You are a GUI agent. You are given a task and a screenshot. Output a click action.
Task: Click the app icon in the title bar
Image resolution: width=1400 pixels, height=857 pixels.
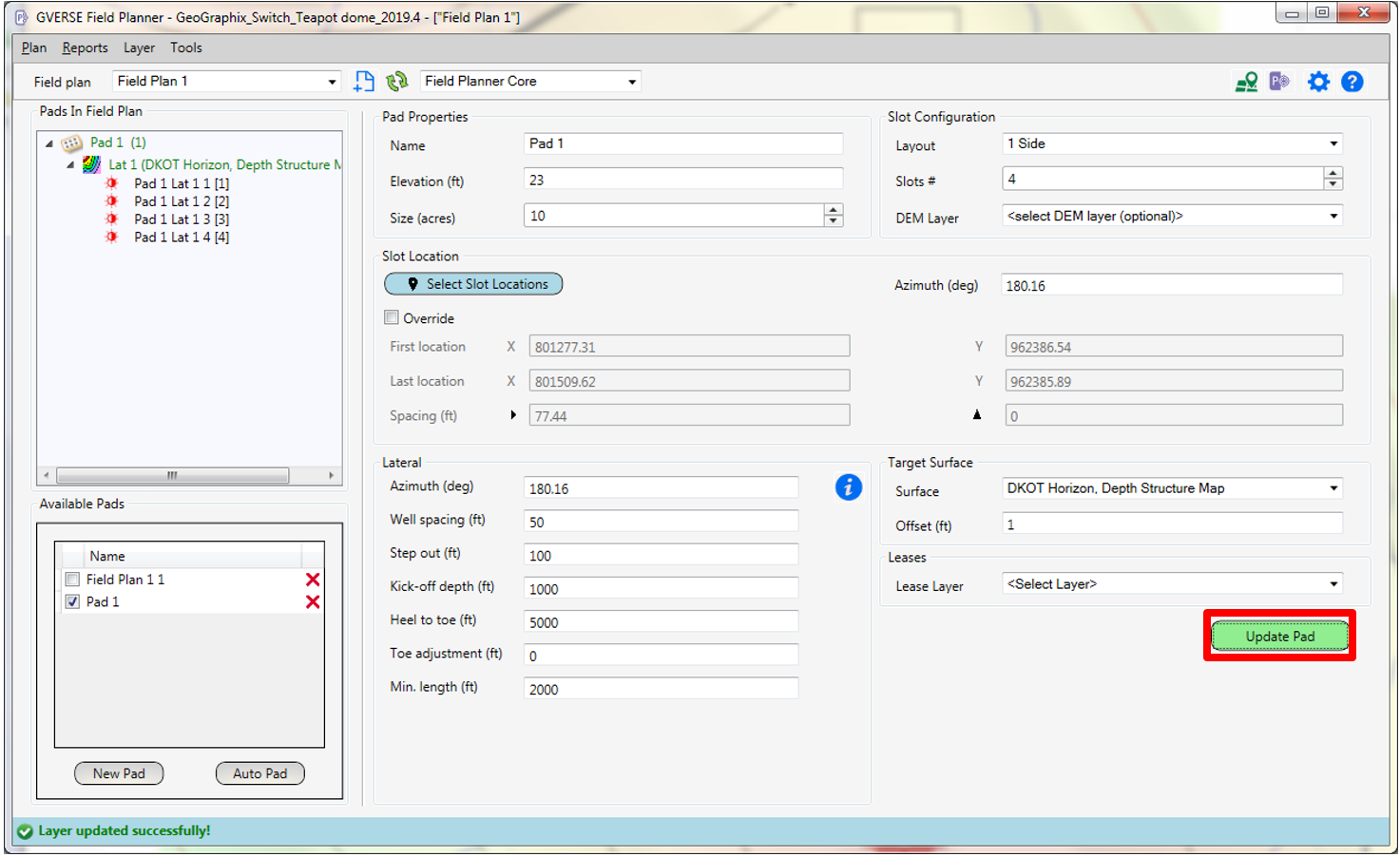click(x=21, y=17)
